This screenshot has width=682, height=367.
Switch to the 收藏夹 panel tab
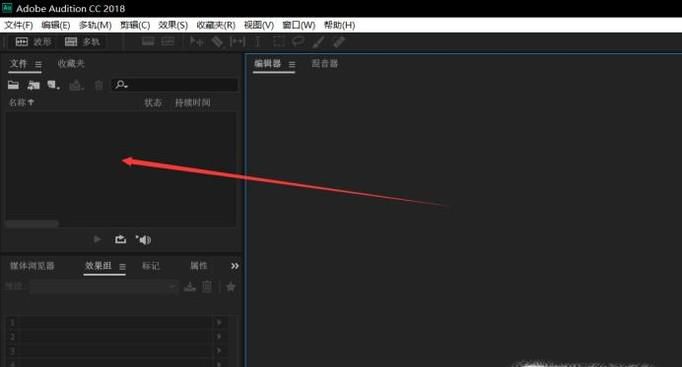pyautogui.click(x=71, y=64)
